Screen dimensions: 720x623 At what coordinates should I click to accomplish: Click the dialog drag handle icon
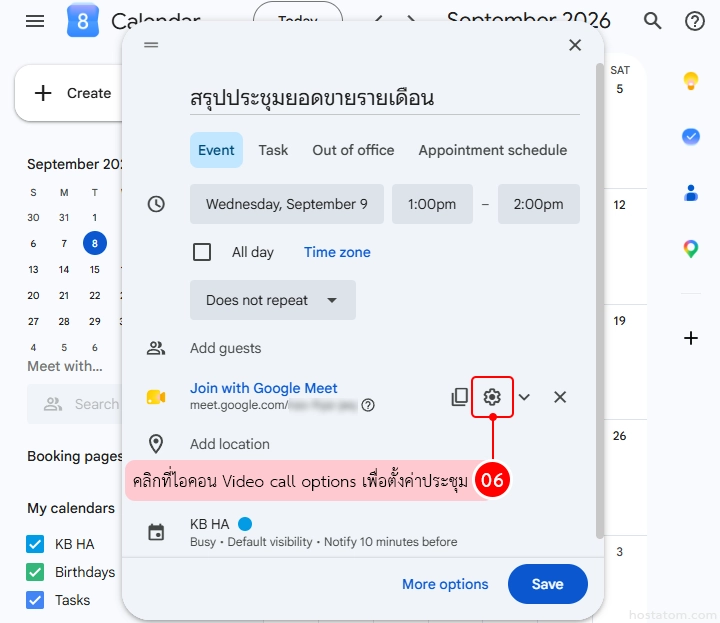pyautogui.click(x=151, y=45)
